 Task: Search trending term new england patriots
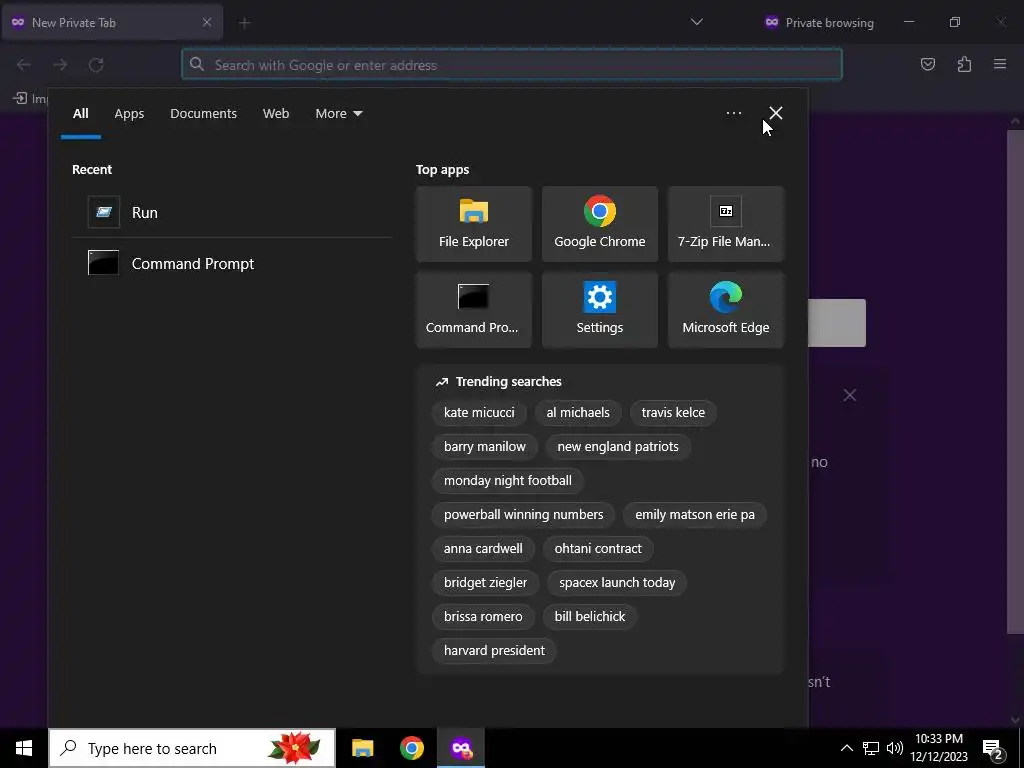click(x=618, y=447)
